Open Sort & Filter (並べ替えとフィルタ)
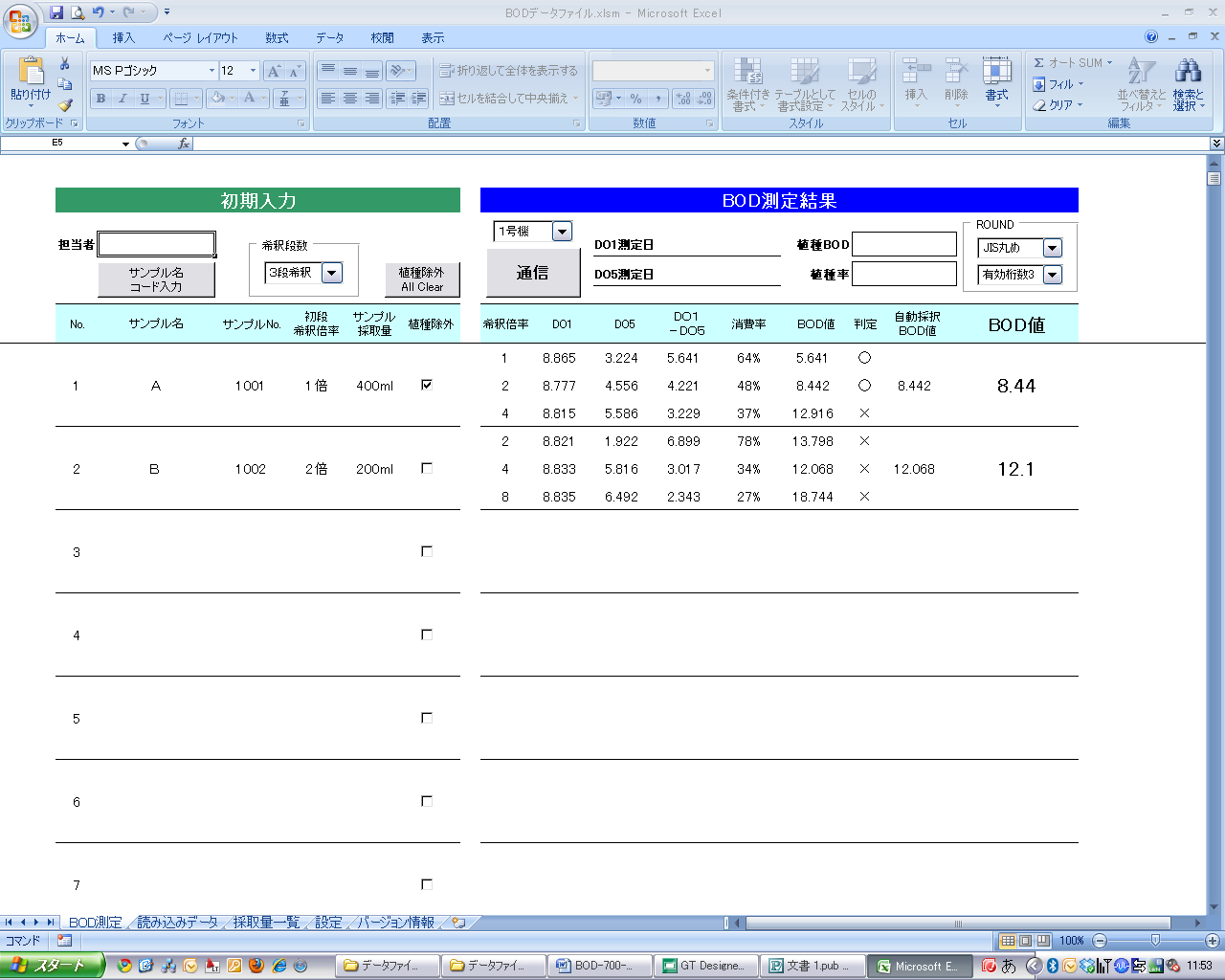 (x=1141, y=84)
